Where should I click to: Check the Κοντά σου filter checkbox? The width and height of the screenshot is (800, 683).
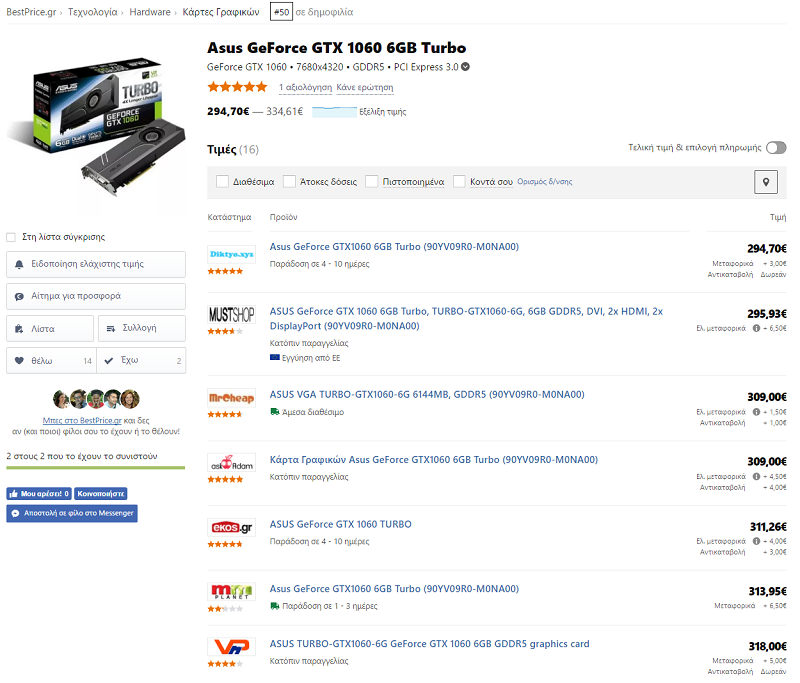tap(459, 182)
